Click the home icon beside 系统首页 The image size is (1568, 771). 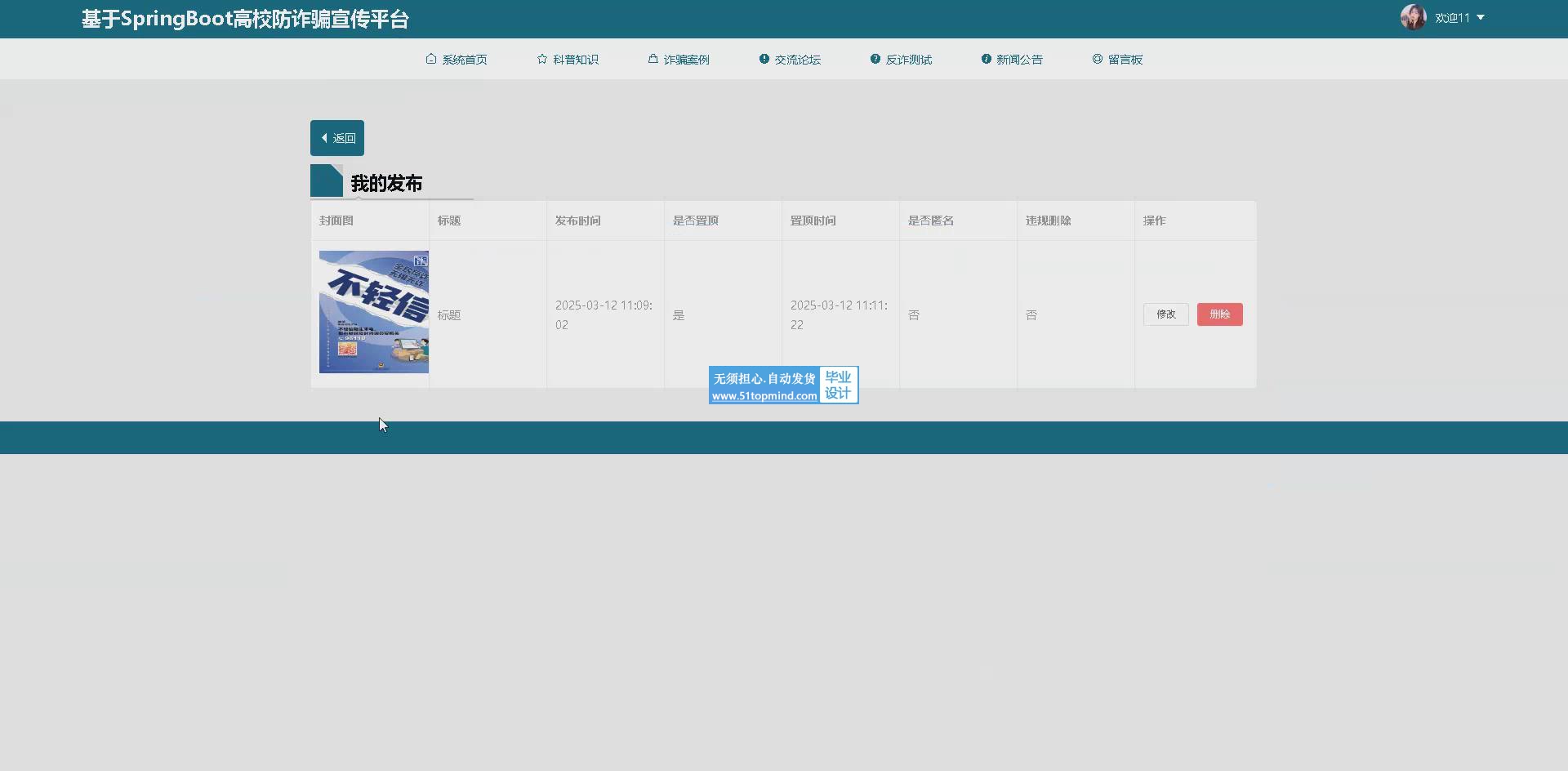pyautogui.click(x=431, y=59)
